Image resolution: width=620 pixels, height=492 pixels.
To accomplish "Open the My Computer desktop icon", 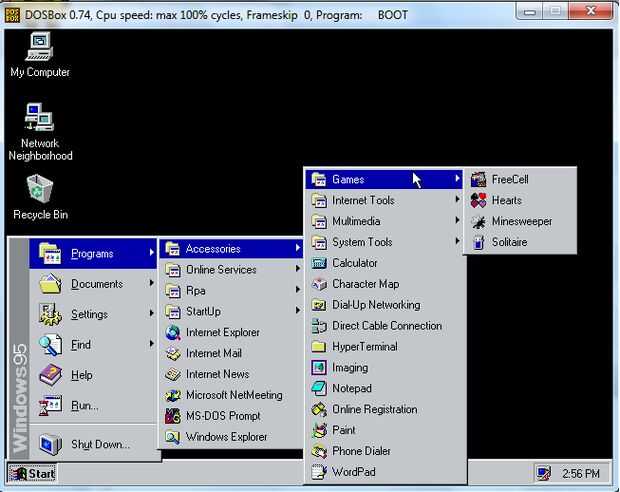I will pos(40,46).
